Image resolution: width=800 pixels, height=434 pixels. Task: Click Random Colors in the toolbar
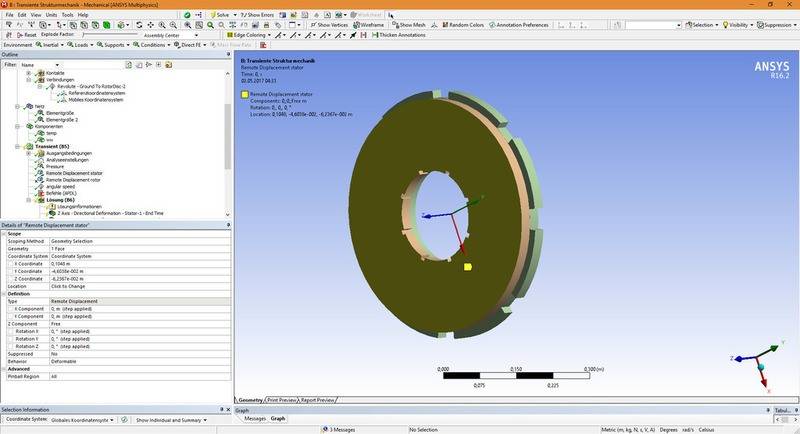(x=463, y=24)
